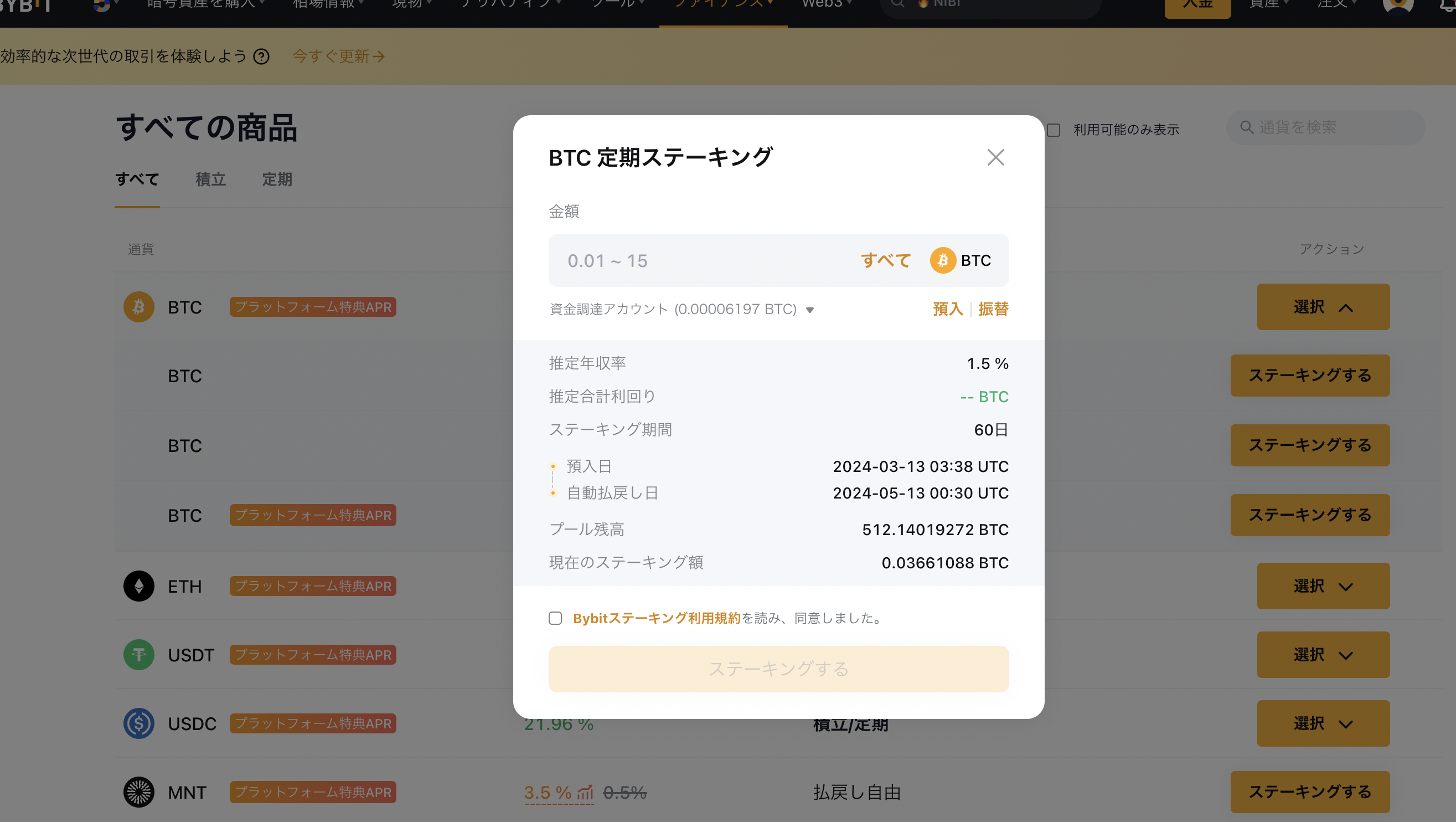Open the Bybitステーキング利用規約 link

pos(656,618)
